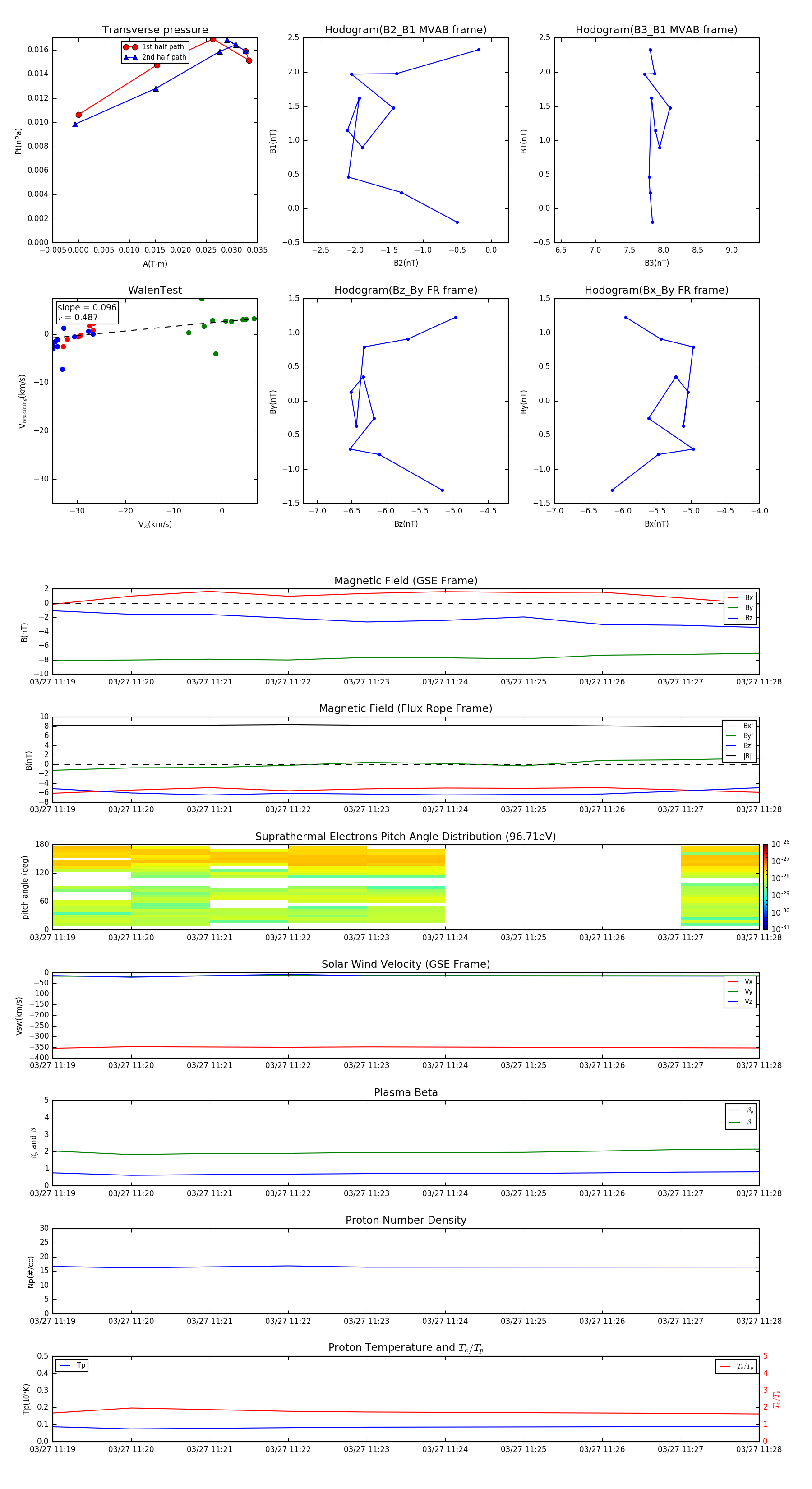The image size is (812, 1489).
Task: Click the "Magnetic Field (GSE Frame)" title
Action: 406,581
